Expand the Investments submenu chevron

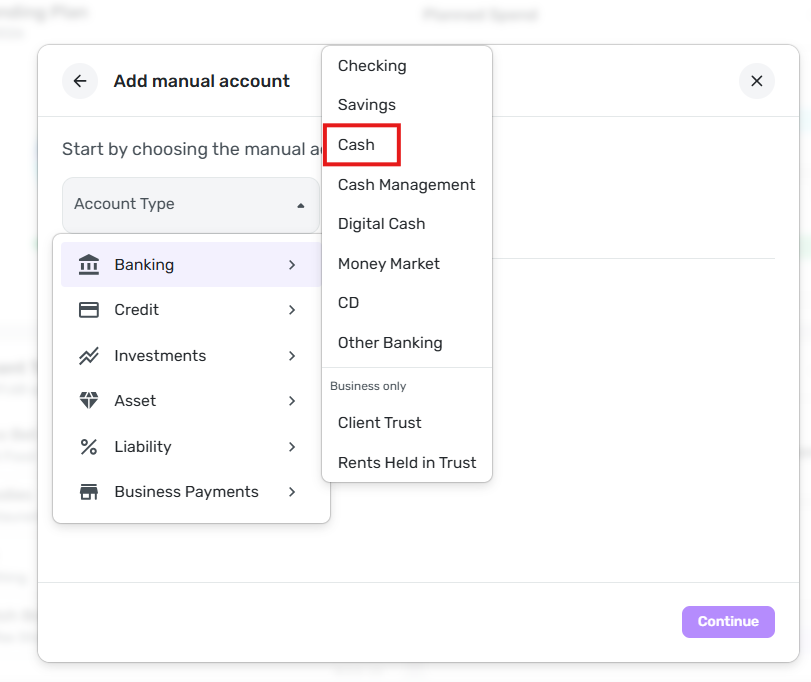292,356
